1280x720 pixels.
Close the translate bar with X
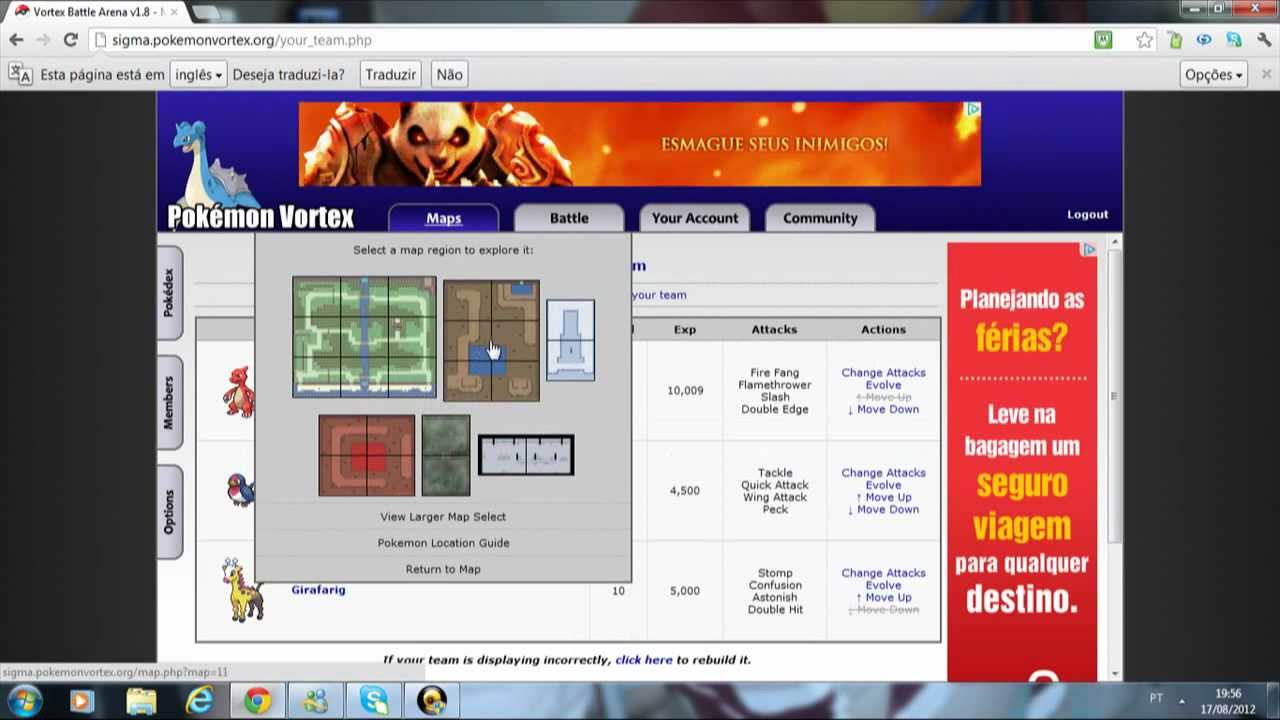click(x=1264, y=74)
